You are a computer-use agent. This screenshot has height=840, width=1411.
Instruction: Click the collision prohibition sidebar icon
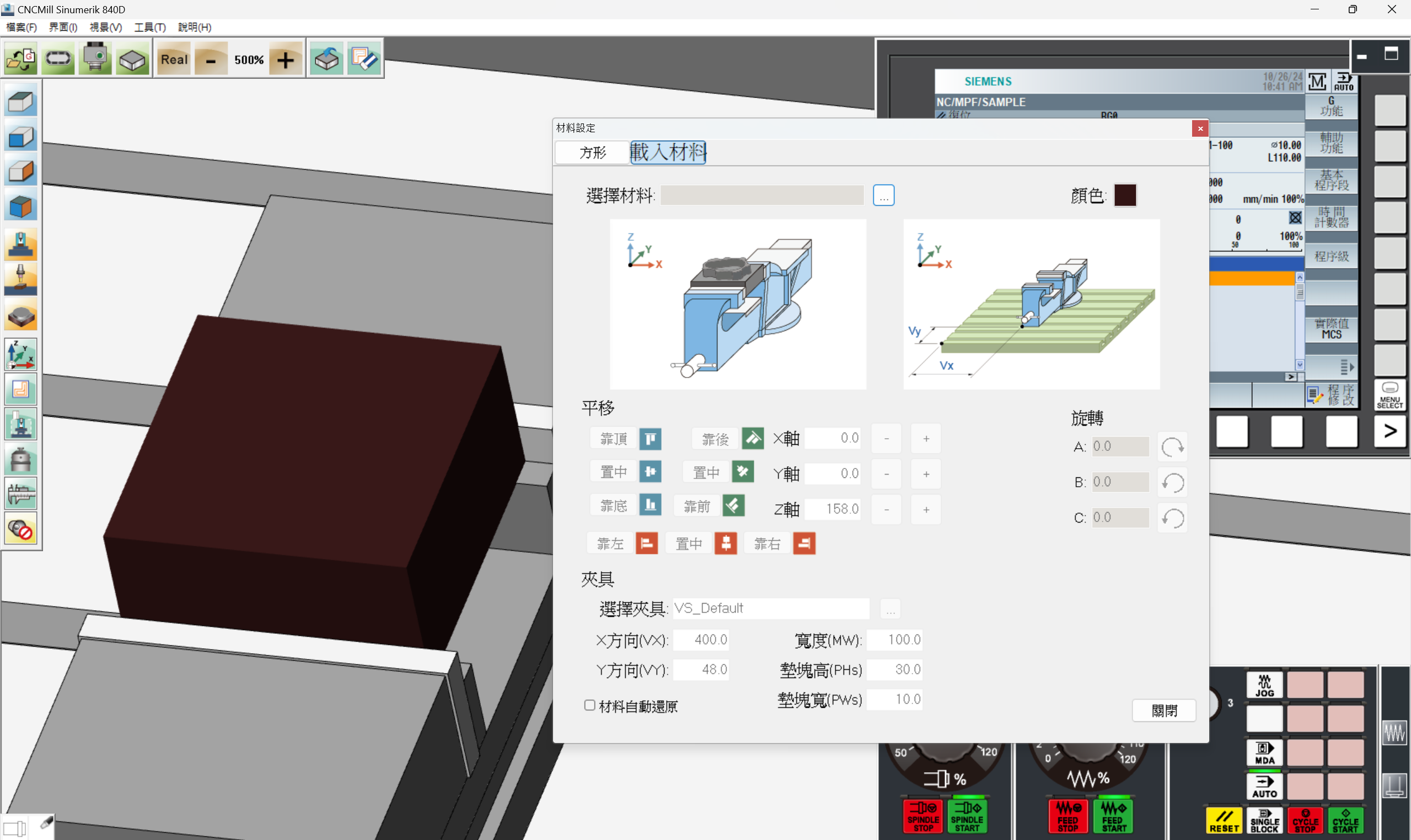coord(21,529)
